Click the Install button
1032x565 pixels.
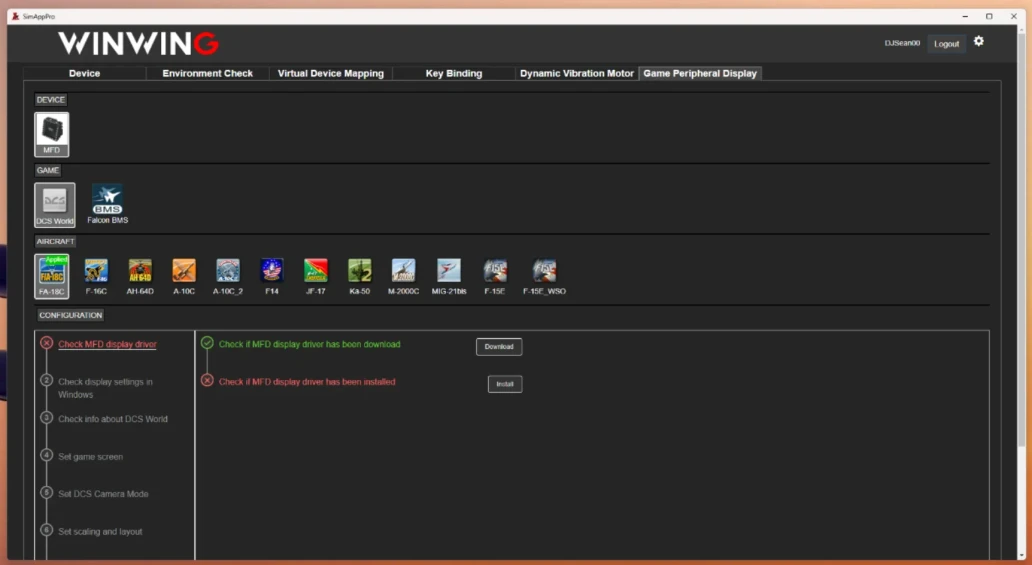click(x=505, y=384)
